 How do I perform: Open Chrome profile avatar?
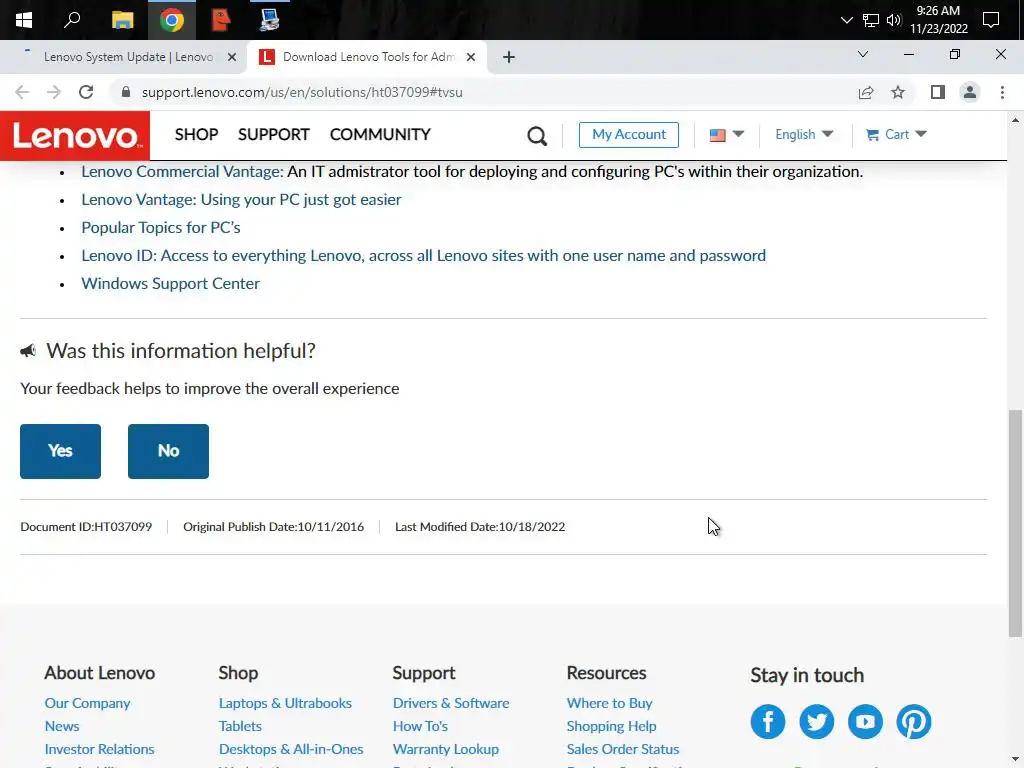(970, 92)
